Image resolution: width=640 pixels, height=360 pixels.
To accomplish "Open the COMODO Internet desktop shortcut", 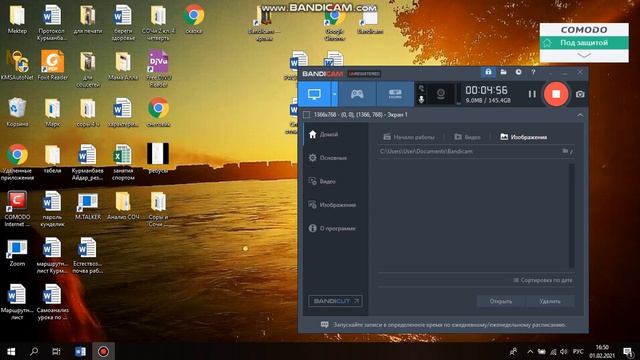I will tap(17, 209).
